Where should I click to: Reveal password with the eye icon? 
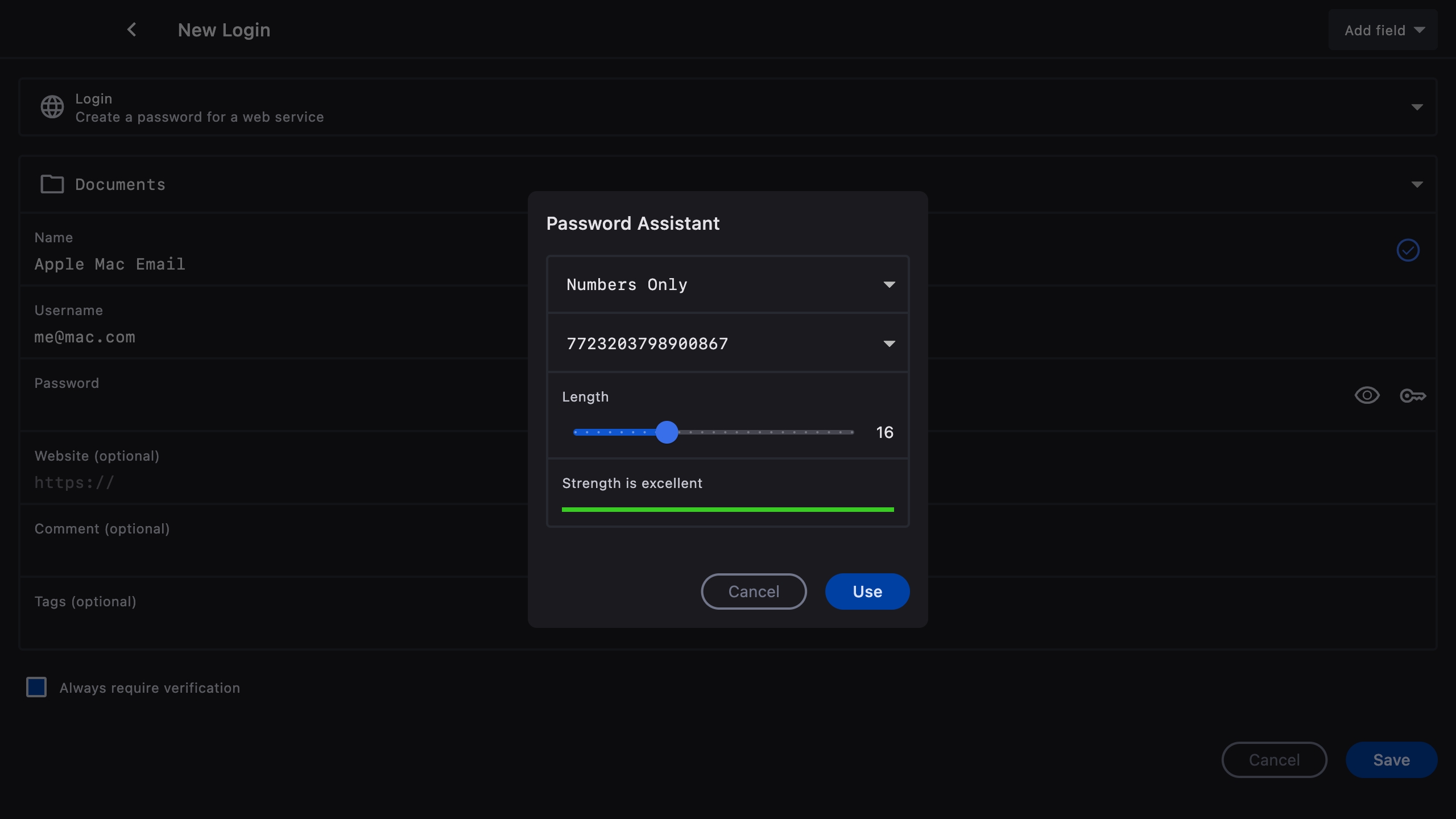click(x=1367, y=395)
